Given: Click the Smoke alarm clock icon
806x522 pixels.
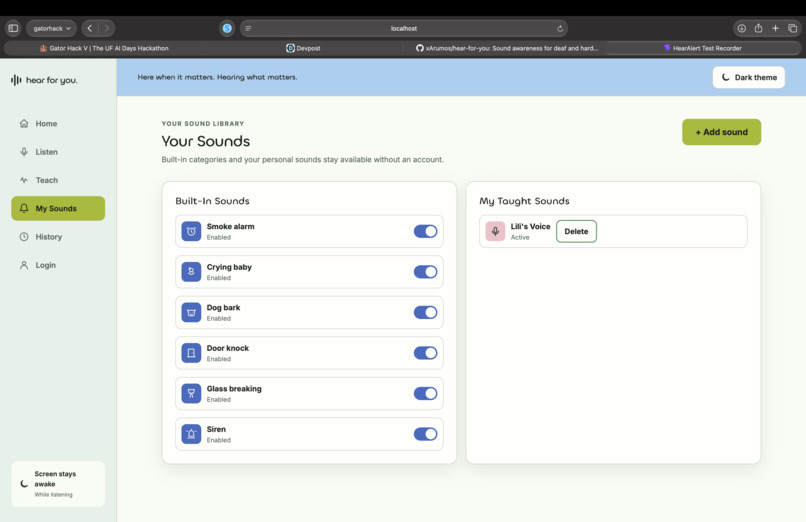Looking at the screenshot, I should (191, 231).
